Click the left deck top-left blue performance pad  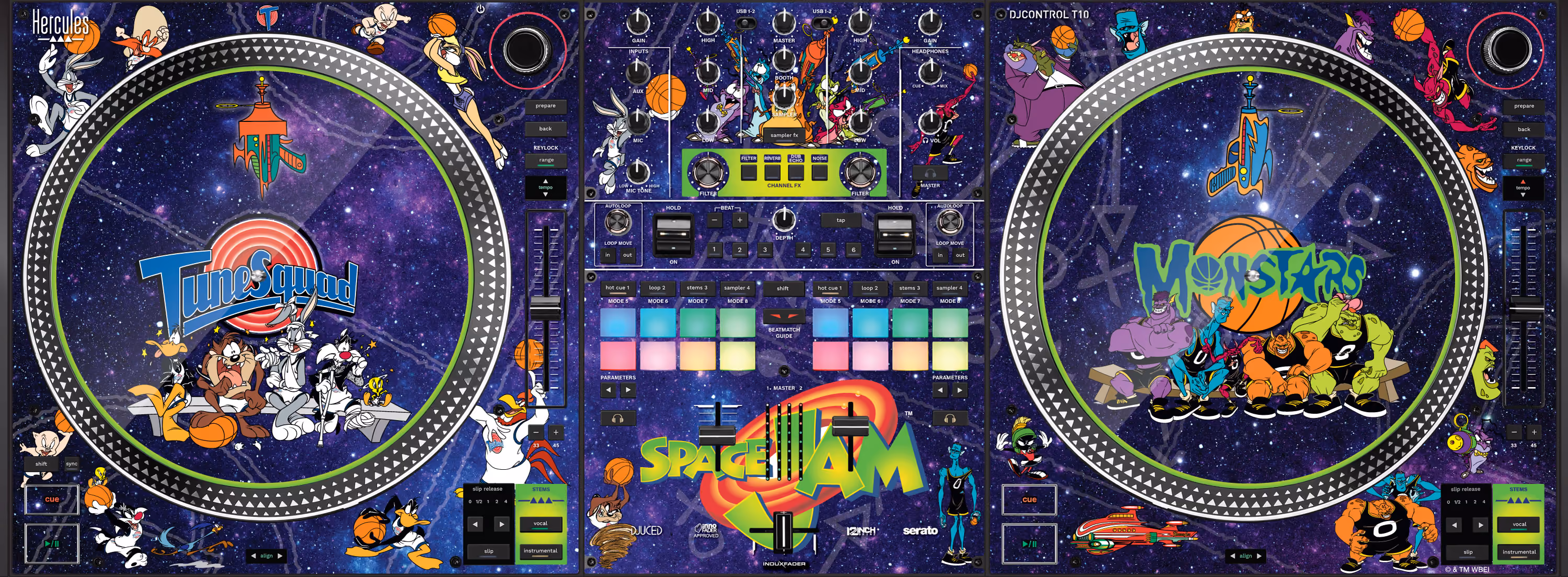coord(617,322)
